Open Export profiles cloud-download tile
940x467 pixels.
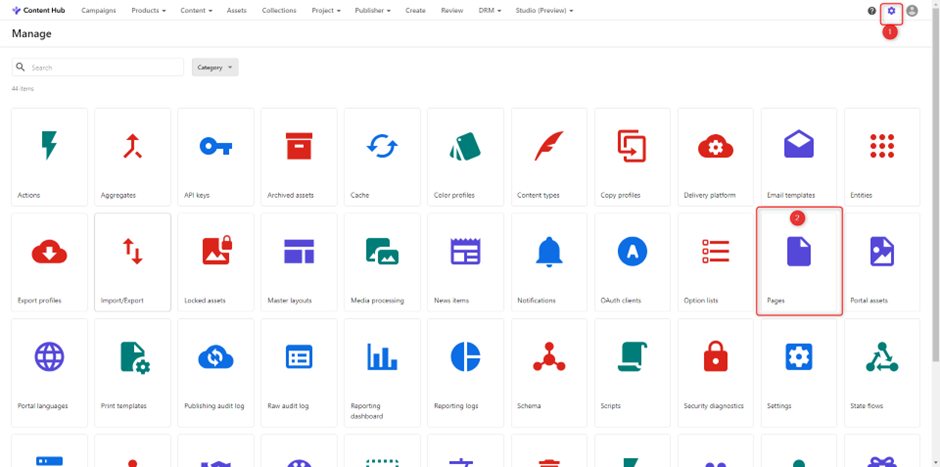pos(49,262)
